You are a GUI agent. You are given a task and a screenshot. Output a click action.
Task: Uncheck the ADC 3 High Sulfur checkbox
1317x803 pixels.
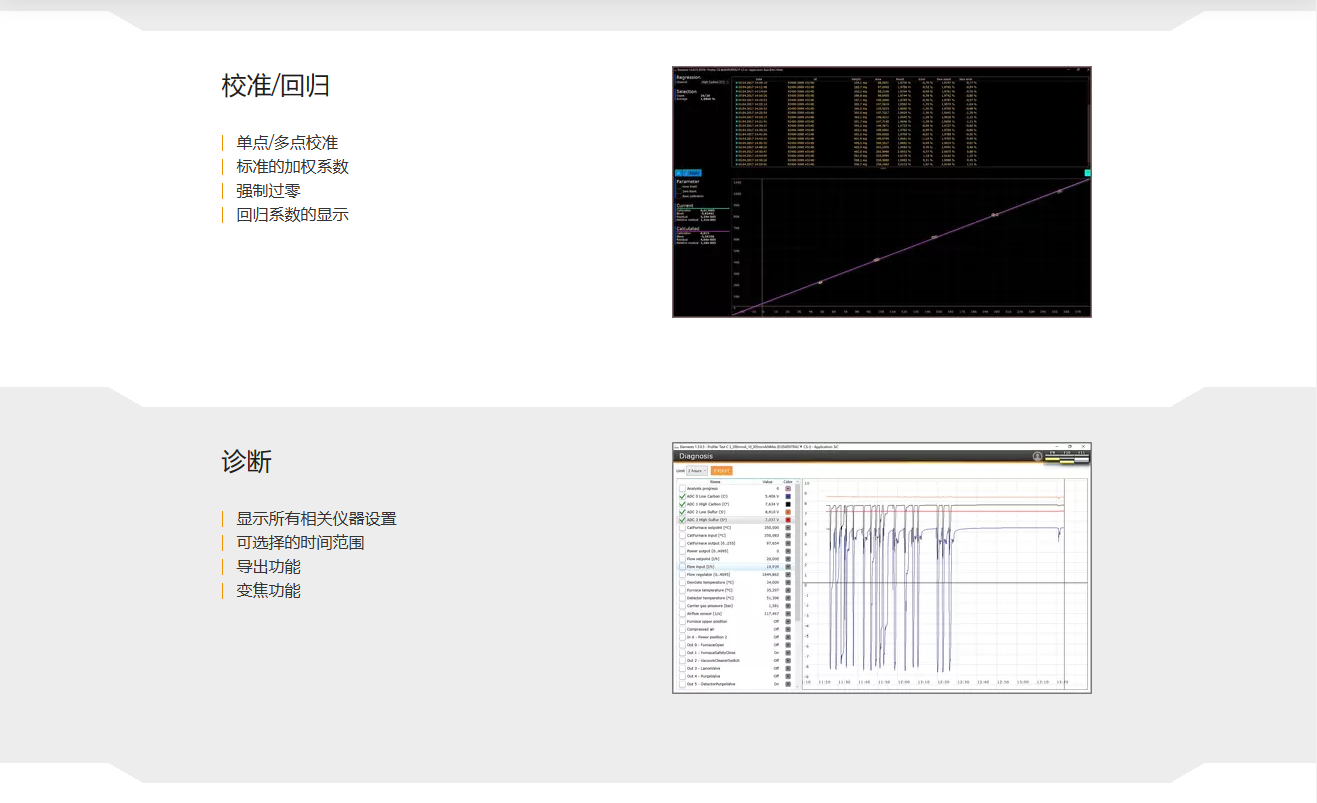[x=682, y=520]
